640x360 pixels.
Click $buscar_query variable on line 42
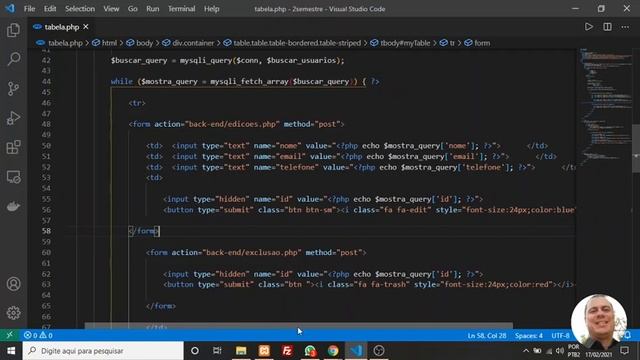tap(139, 60)
